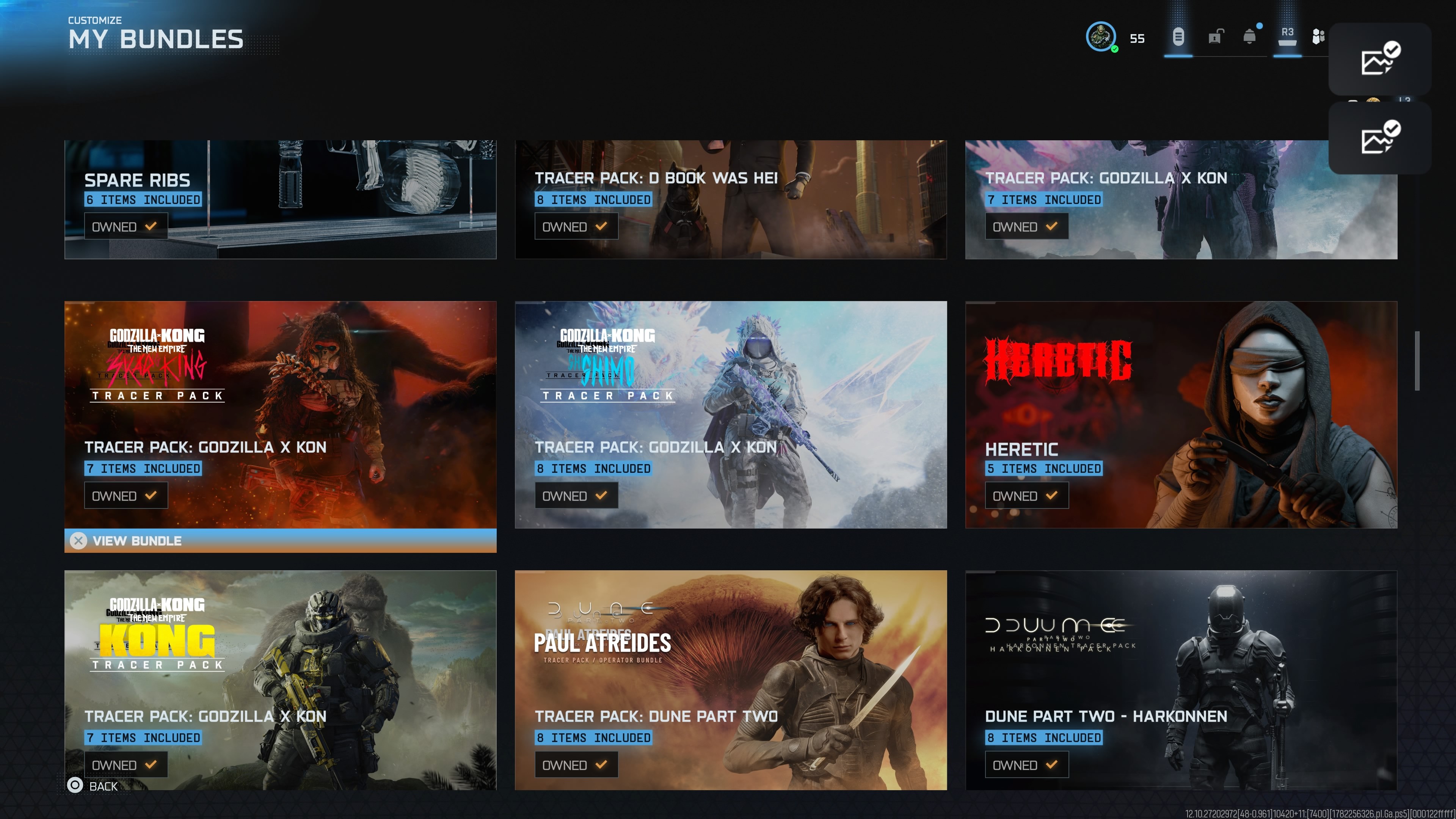
Task: Click the Owned badge on Paul Atreides bundle
Action: click(576, 765)
